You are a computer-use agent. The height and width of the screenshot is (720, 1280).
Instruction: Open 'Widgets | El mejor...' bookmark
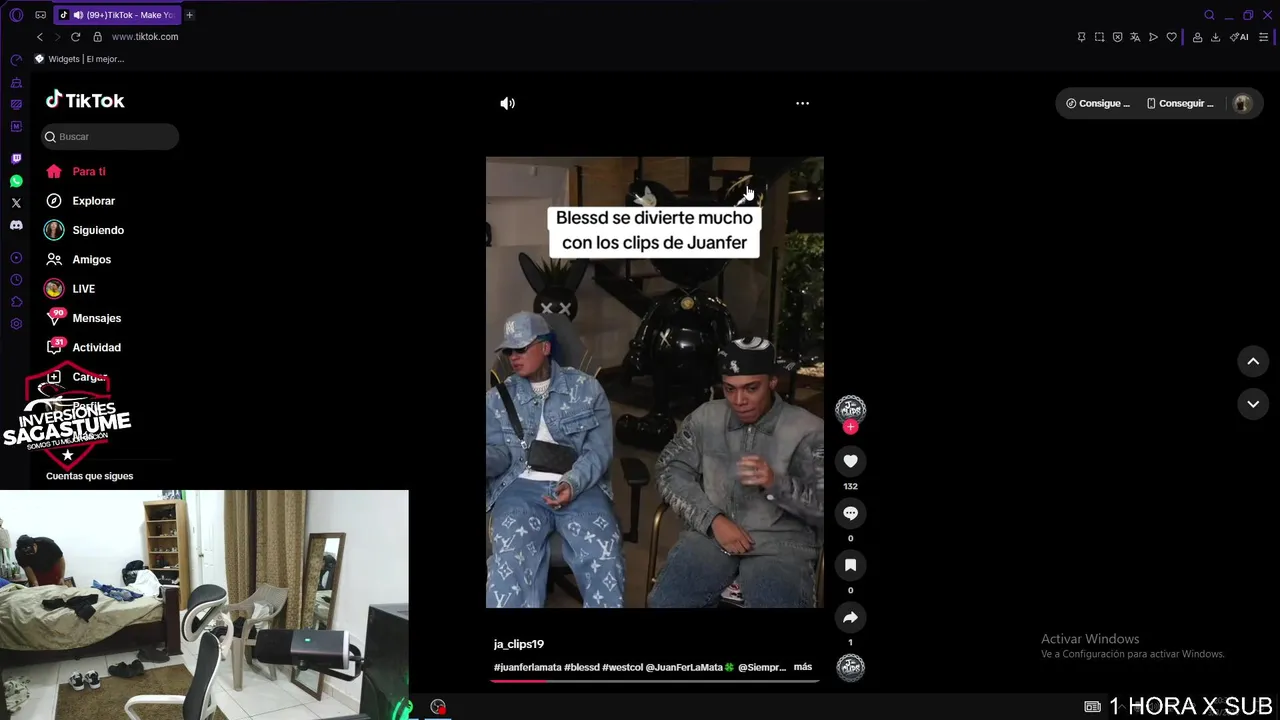pyautogui.click(x=79, y=59)
